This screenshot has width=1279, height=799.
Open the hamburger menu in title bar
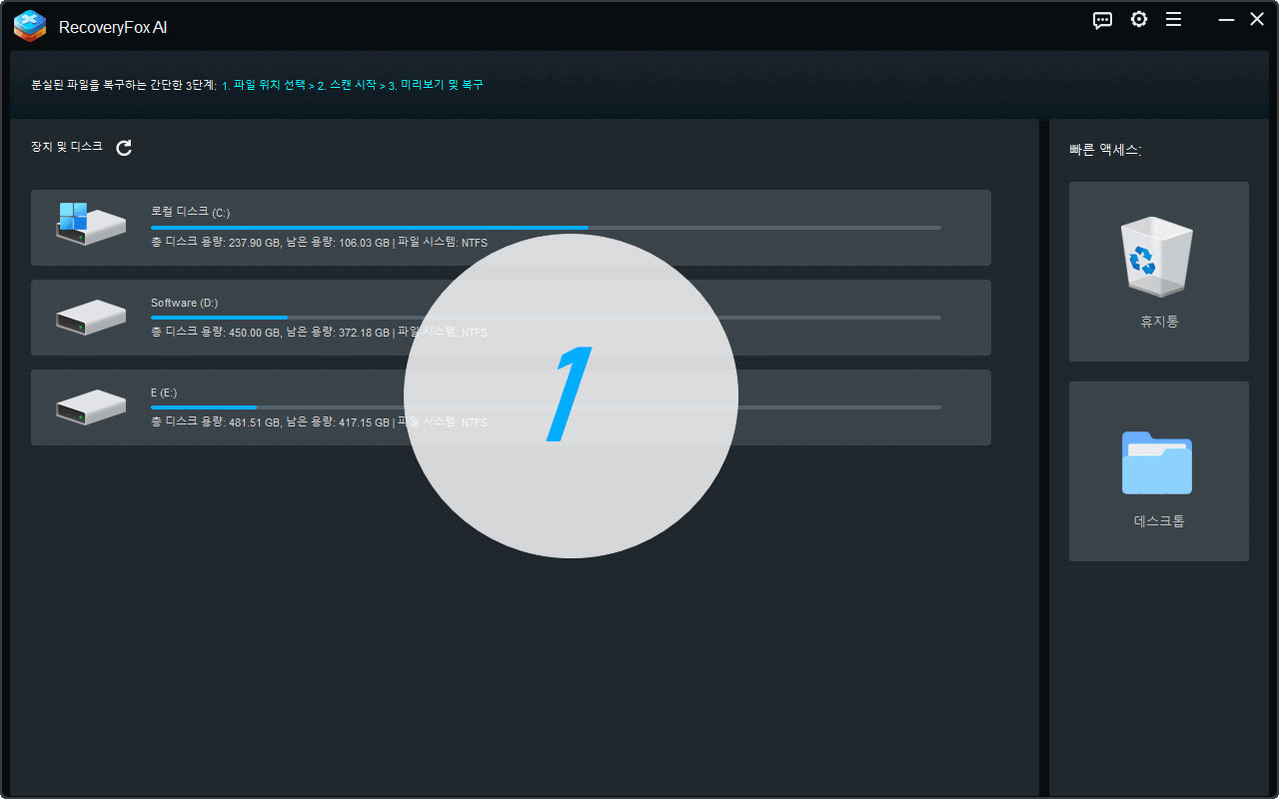pyautogui.click(x=1173, y=20)
